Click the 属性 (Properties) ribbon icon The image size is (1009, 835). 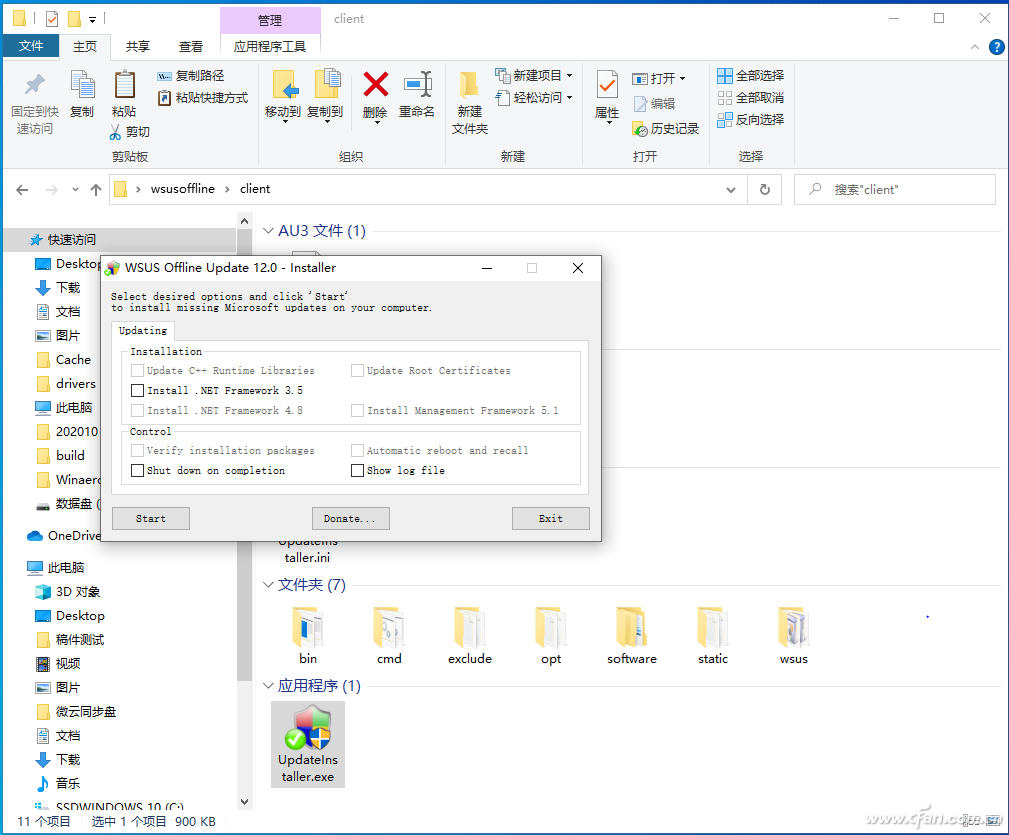click(606, 96)
